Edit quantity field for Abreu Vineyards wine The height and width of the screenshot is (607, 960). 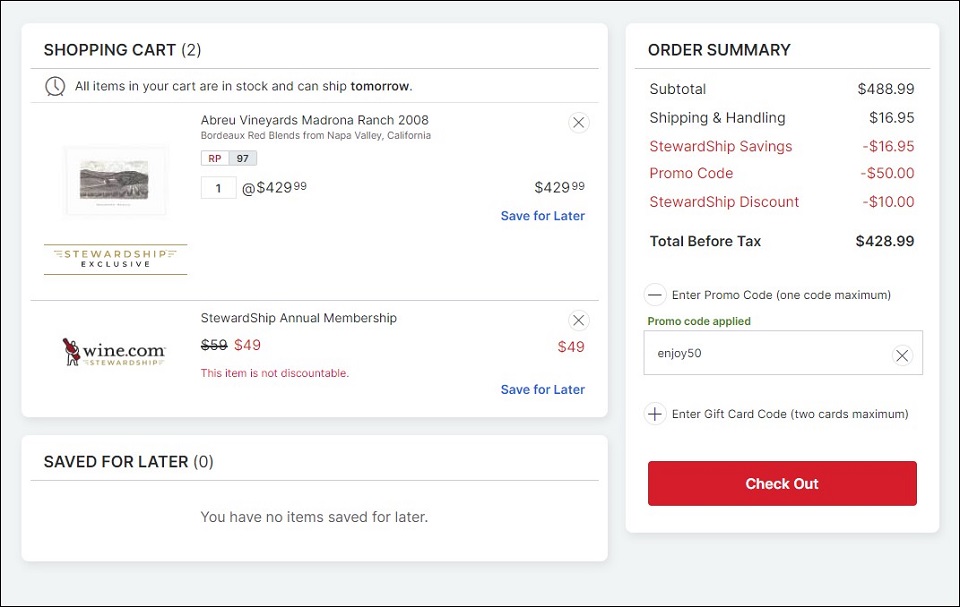pos(219,187)
